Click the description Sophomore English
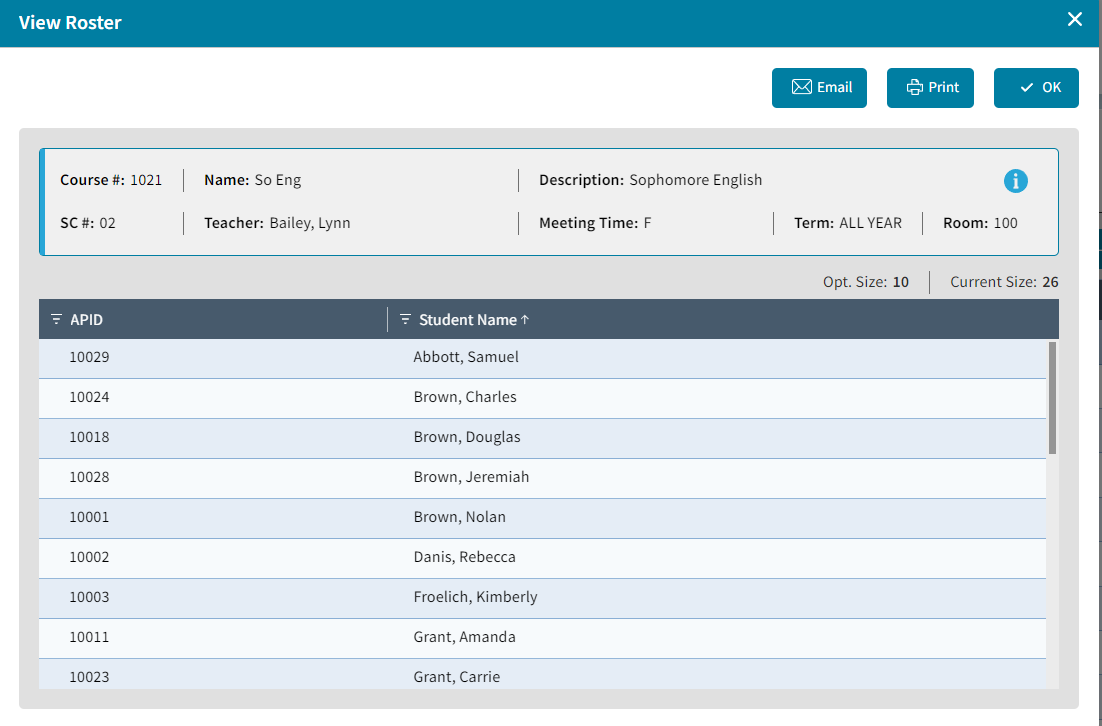The width and height of the screenshot is (1102, 726). [x=696, y=181]
